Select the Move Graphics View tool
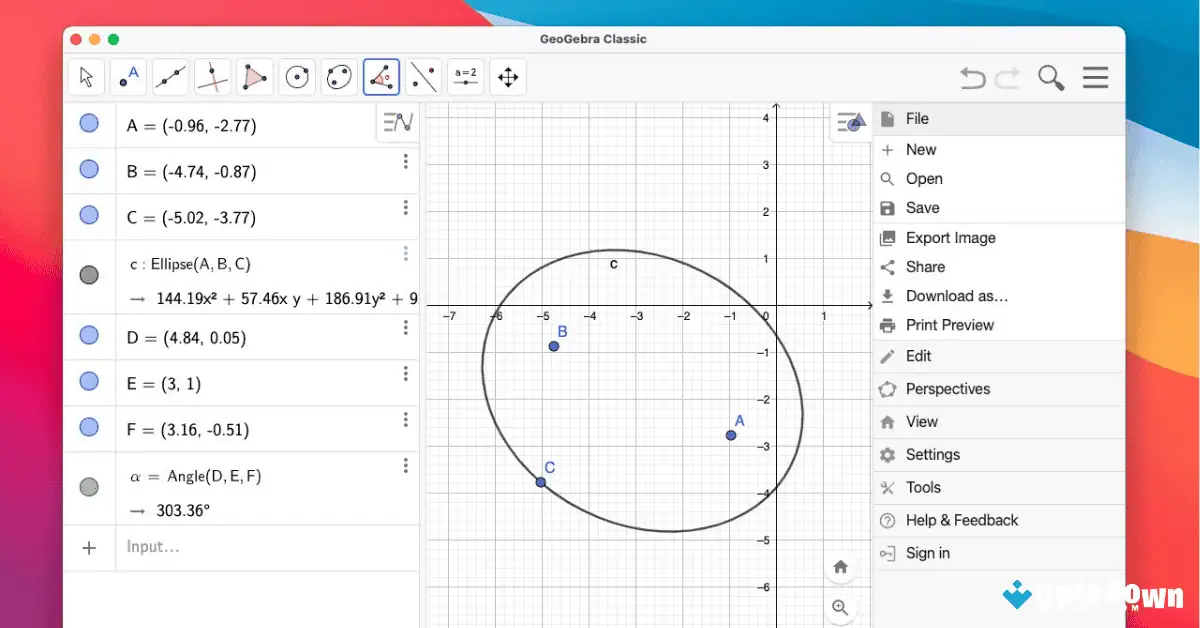This screenshot has height=628, width=1200. click(508, 76)
